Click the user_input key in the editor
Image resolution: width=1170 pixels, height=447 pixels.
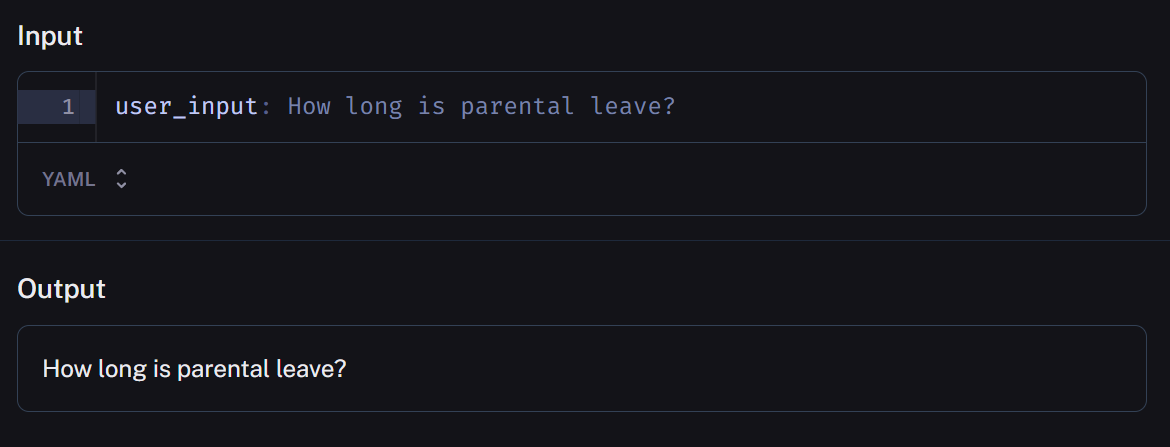[x=186, y=106]
